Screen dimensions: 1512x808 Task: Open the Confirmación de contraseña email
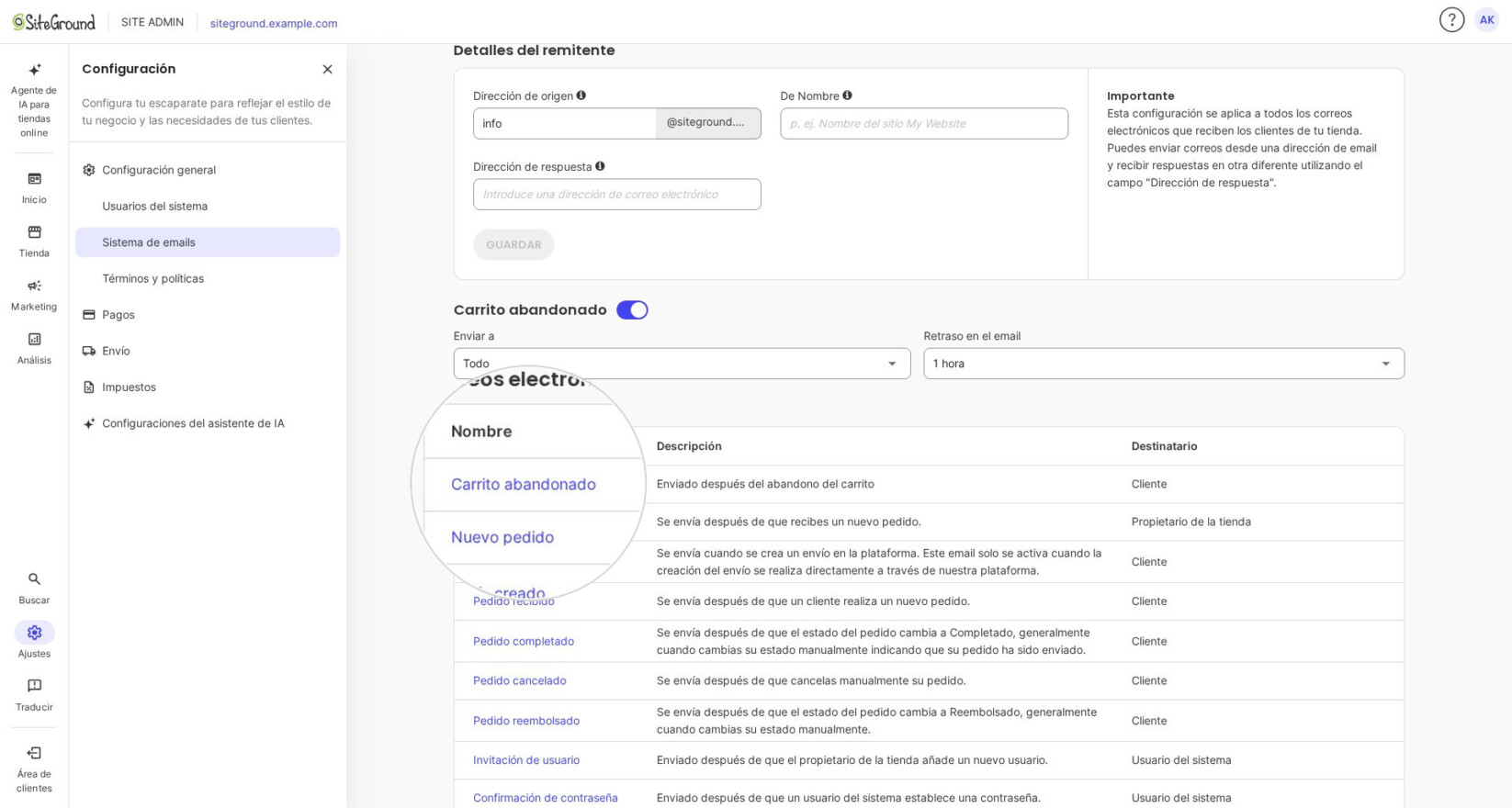pyautogui.click(x=546, y=798)
